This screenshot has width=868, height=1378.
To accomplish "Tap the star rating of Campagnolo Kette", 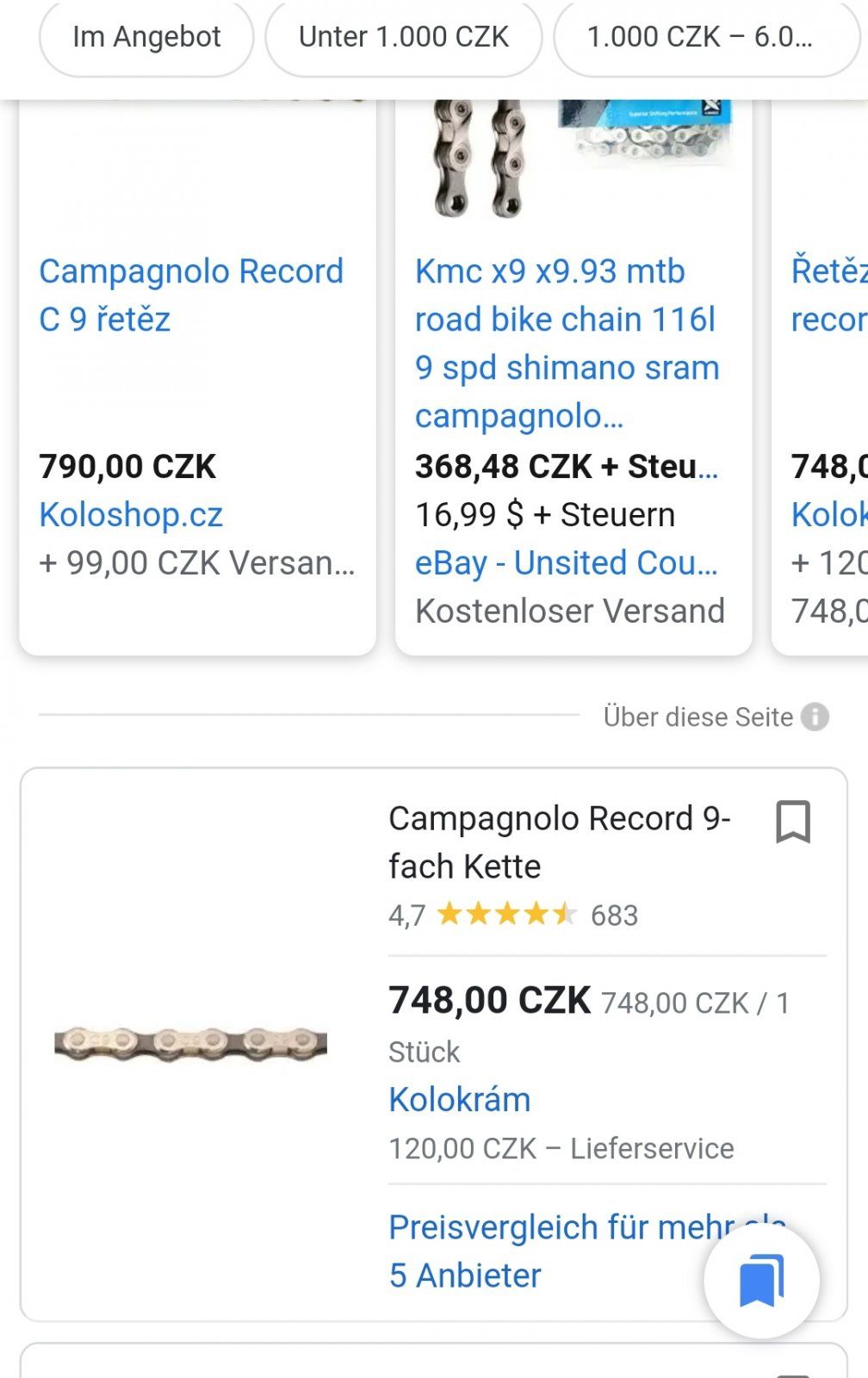I will tap(506, 914).
